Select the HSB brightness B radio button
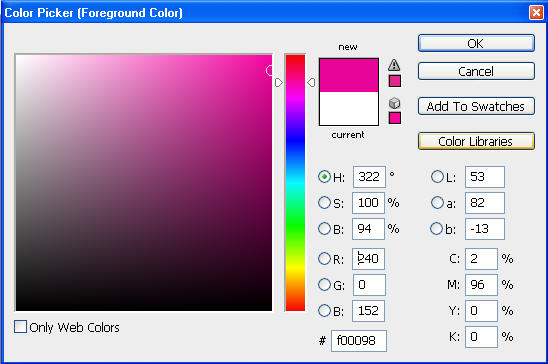Image resolution: width=548 pixels, height=364 pixels. tap(324, 229)
